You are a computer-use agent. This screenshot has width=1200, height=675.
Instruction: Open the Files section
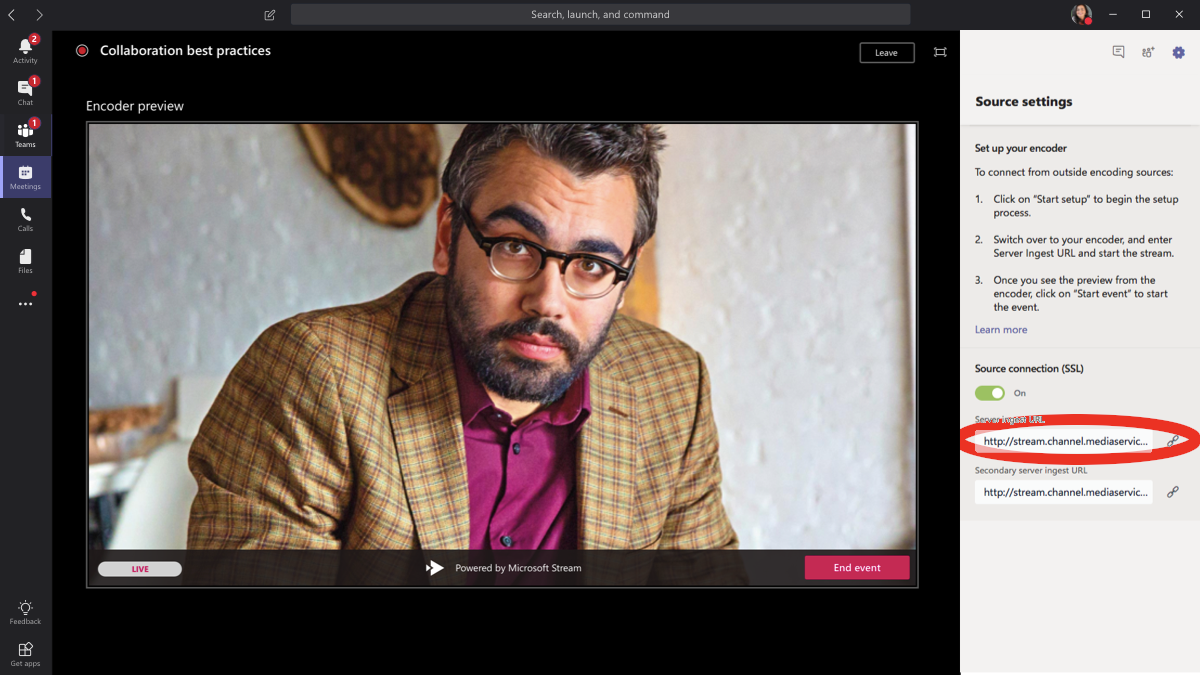click(25, 261)
